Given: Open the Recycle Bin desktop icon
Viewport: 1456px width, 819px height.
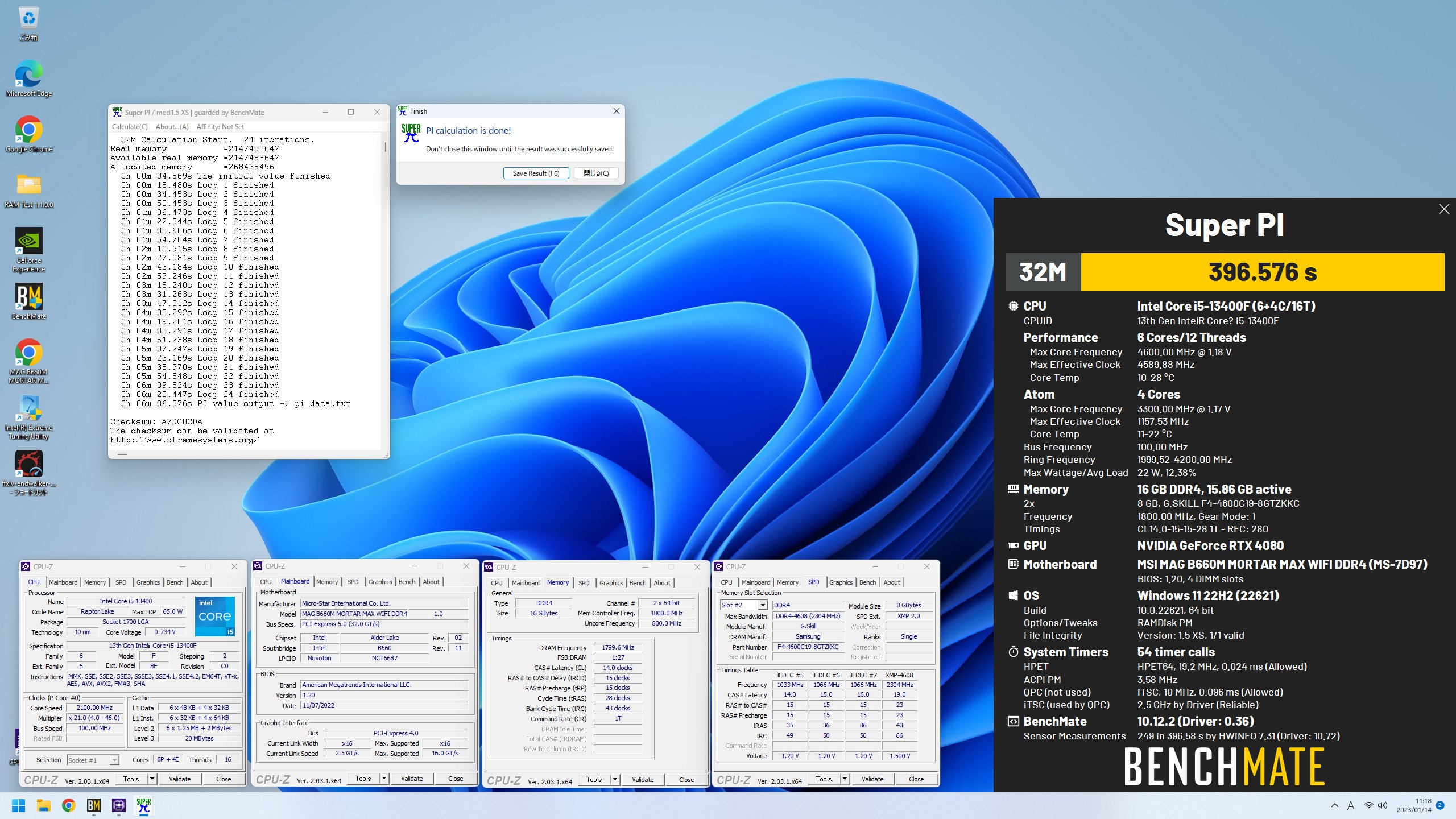Looking at the screenshot, I should (28, 24).
